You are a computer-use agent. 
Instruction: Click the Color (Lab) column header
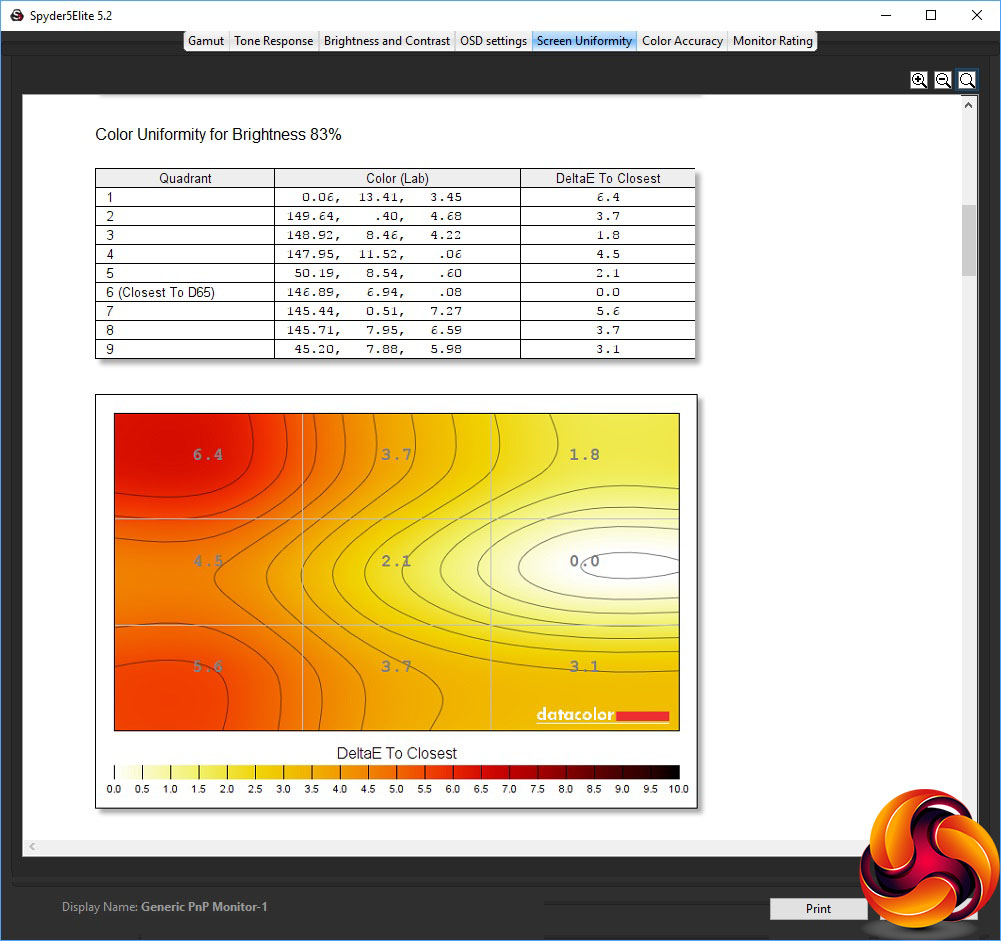[x=397, y=178]
